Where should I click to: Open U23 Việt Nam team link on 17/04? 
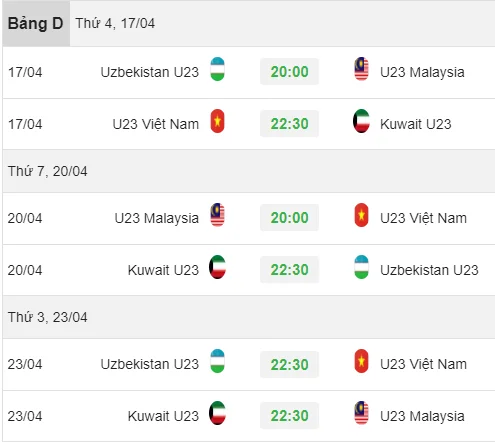tap(156, 124)
